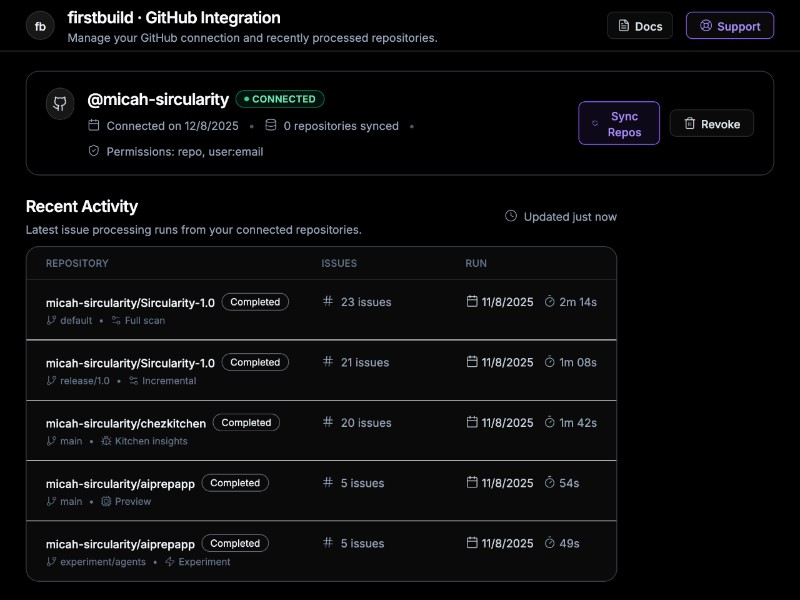Click the calendar icon next to Connected date
This screenshot has width=800, height=600.
click(94, 126)
